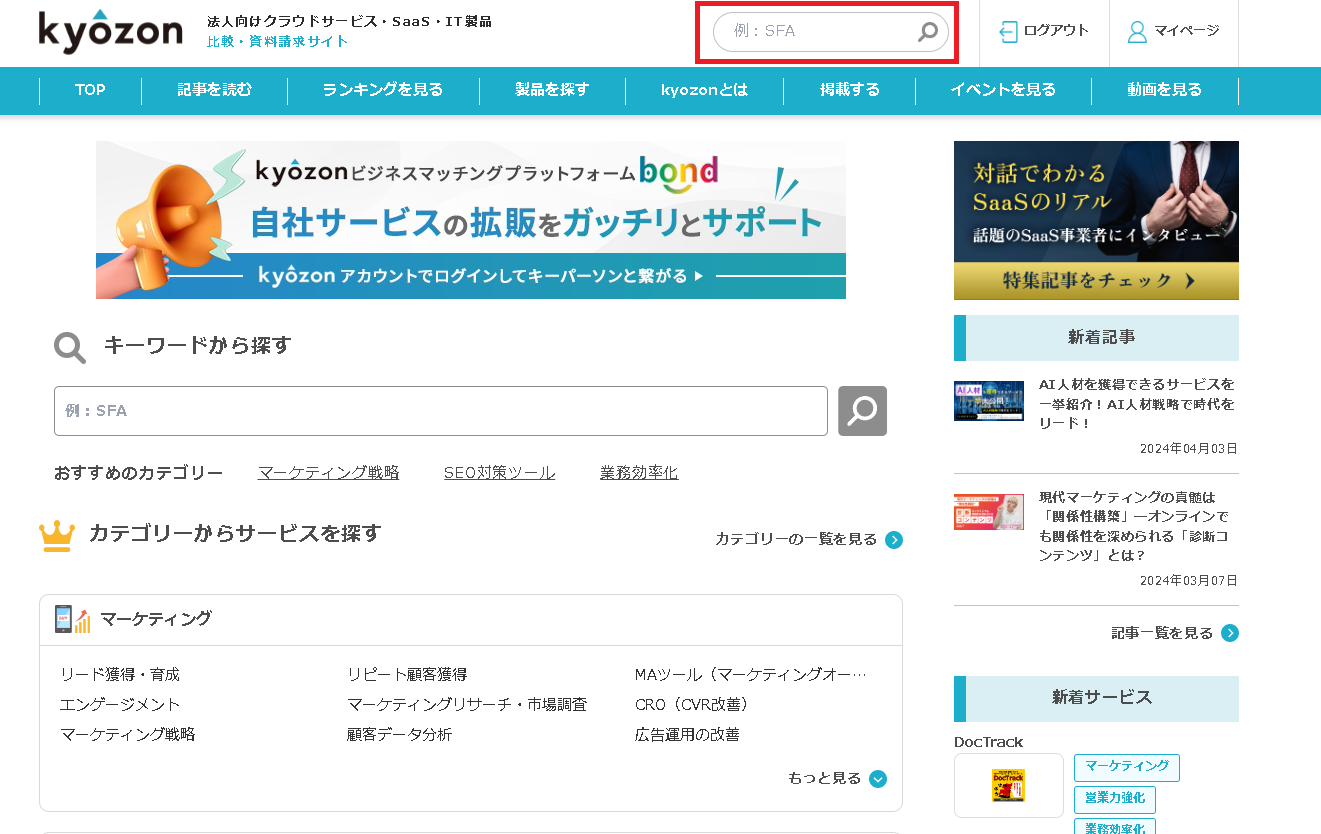
Task: Click SEO対策ツール recommended category
Action: coord(499,473)
